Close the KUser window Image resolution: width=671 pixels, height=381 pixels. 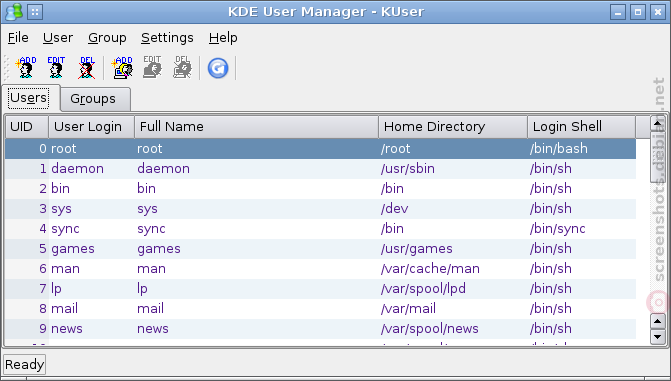coord(657,12)
